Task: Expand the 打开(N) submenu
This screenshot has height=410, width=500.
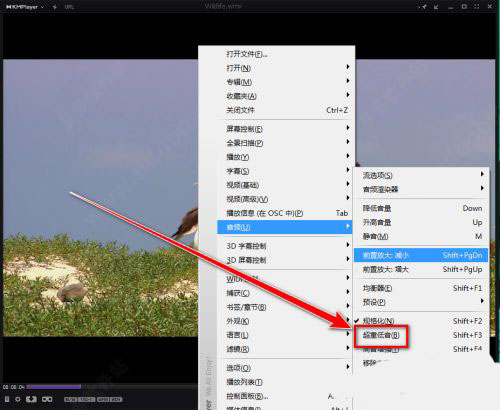Action: coord(286,68)
